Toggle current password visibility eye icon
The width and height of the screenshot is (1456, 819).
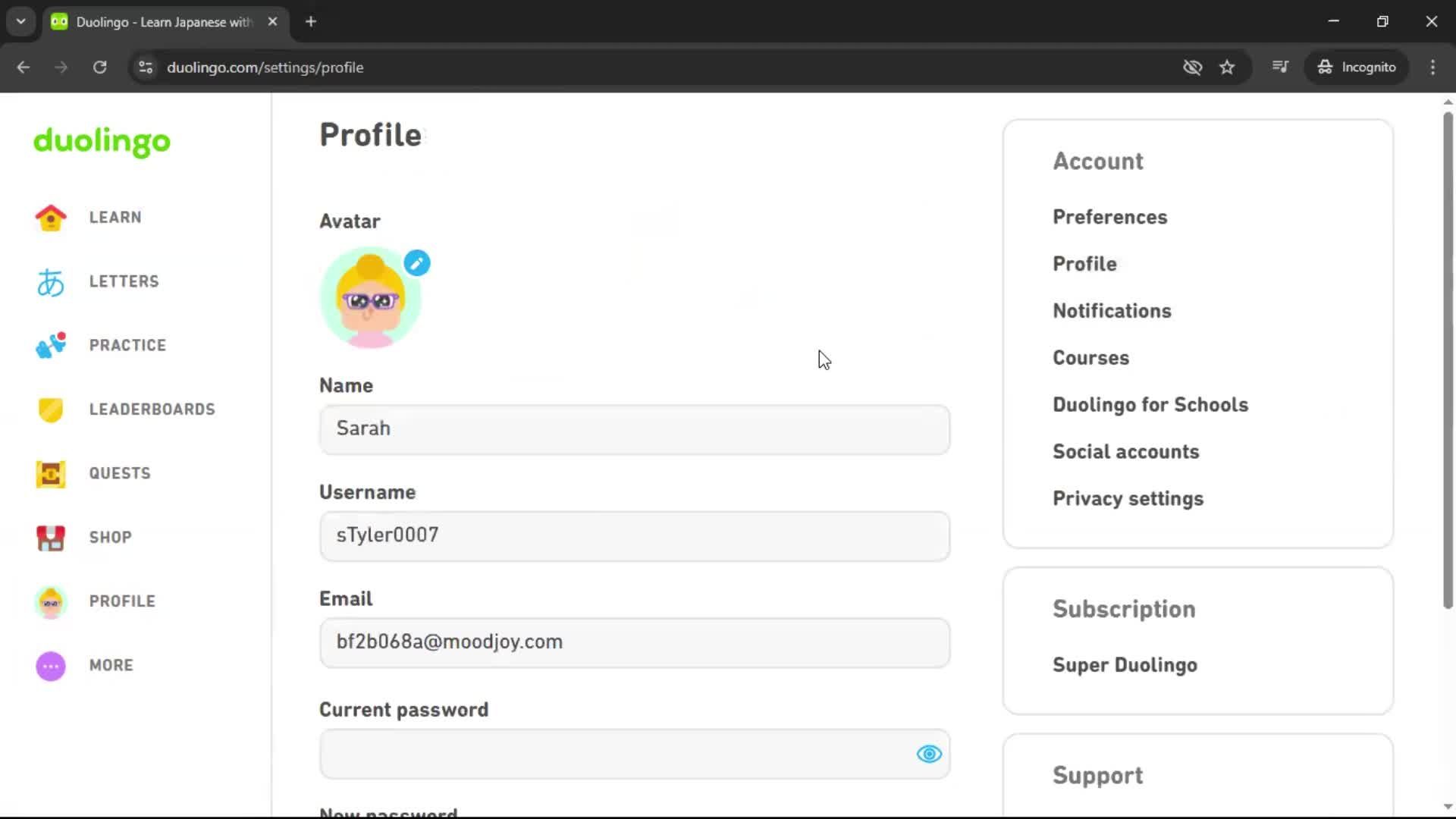click(929, 754)
